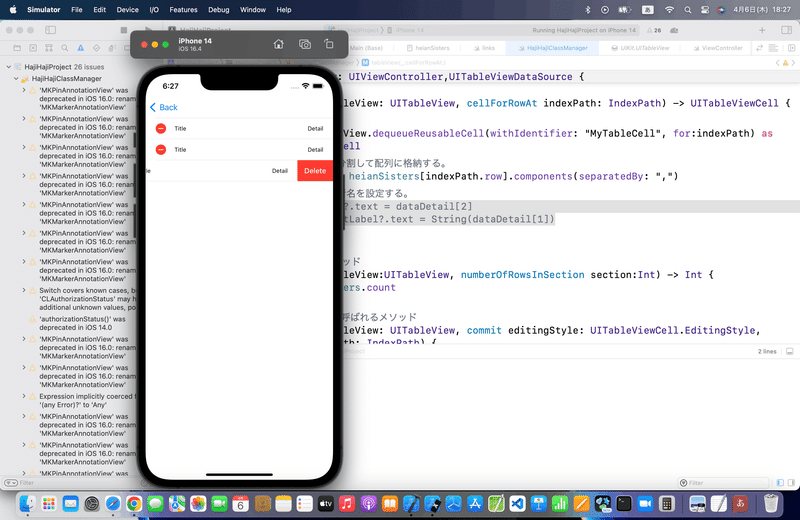Open Wi-Fi status menu
This screenshot has height=520, width=800.
pos(669,10)
